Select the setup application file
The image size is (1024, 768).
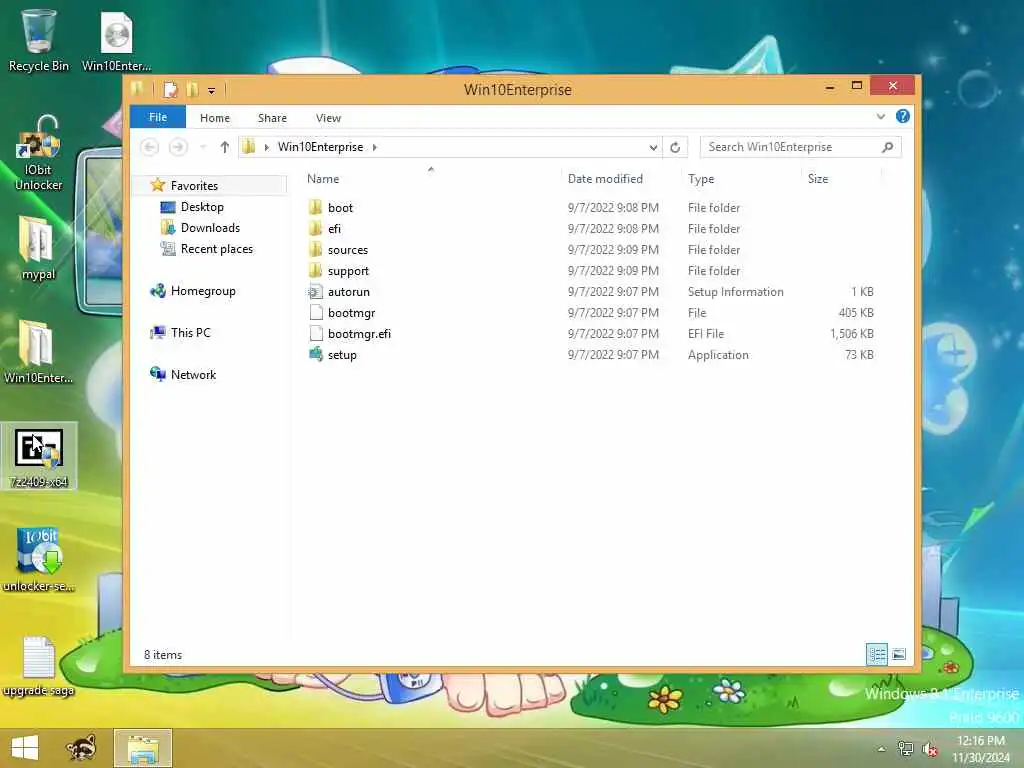click(591, 355)
